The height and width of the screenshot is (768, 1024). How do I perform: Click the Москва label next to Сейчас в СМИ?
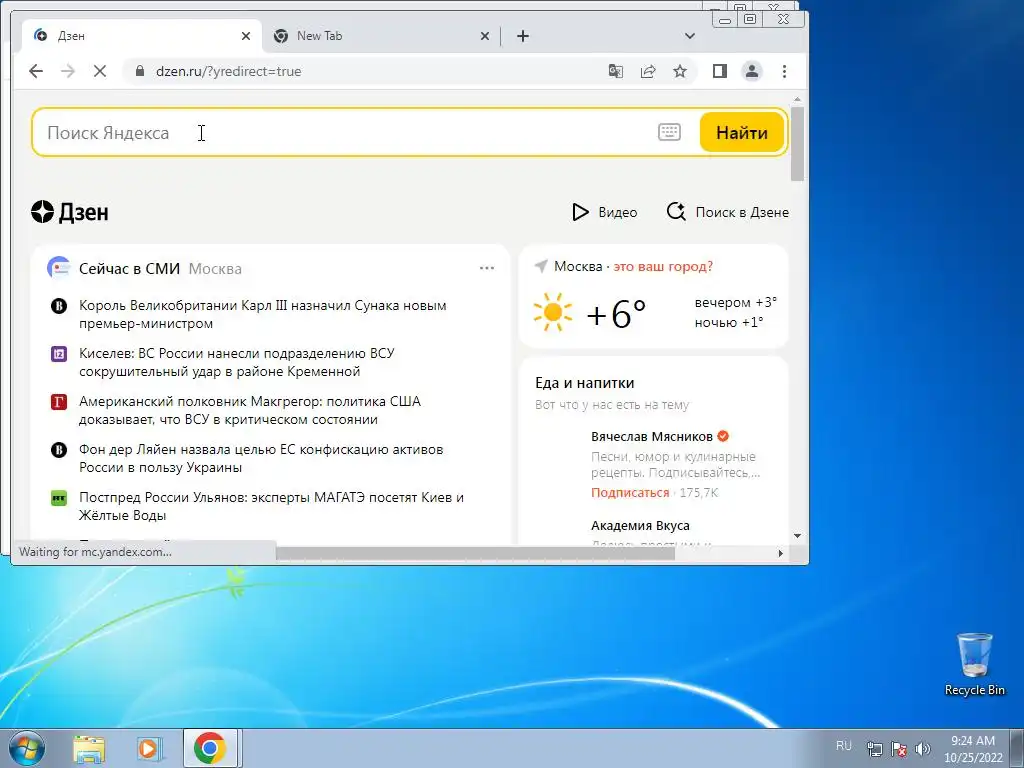pyautogui.click(x=215, y=268)
